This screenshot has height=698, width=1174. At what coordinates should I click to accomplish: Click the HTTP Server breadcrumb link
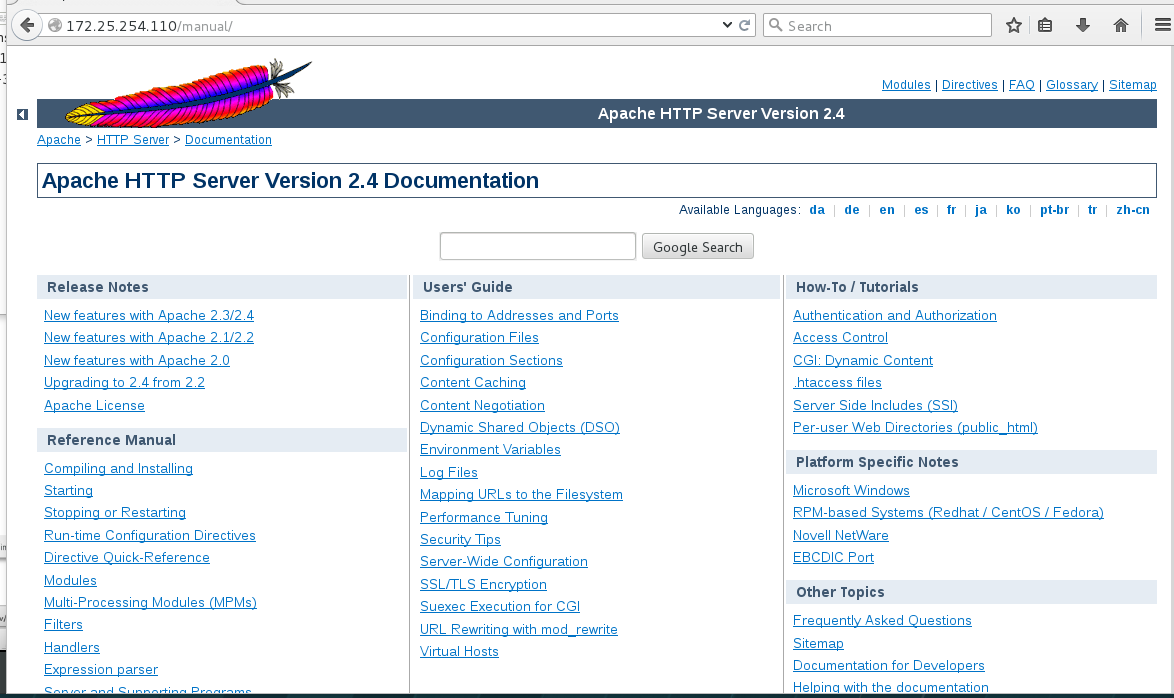pyautogui.click(x=133, y=139)
